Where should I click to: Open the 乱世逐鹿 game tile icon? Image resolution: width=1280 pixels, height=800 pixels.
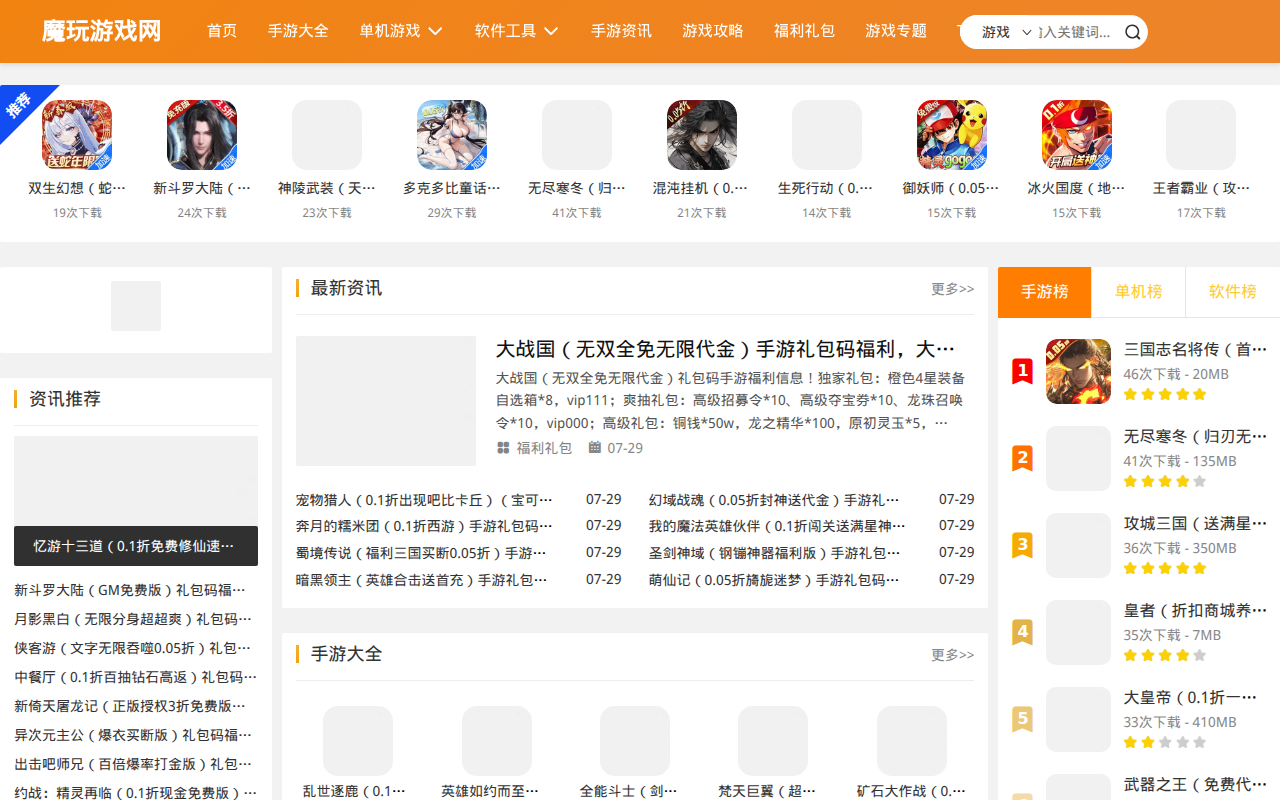(x=358, y=741)
